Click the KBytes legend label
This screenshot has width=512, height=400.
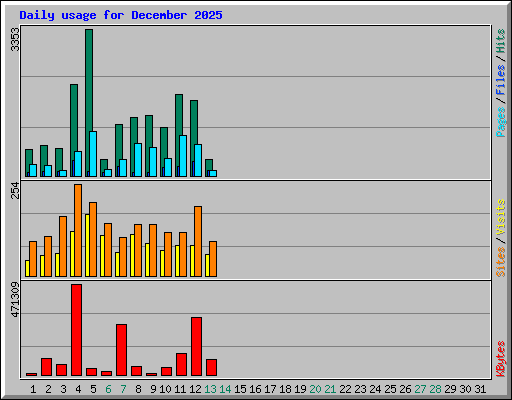501,359
